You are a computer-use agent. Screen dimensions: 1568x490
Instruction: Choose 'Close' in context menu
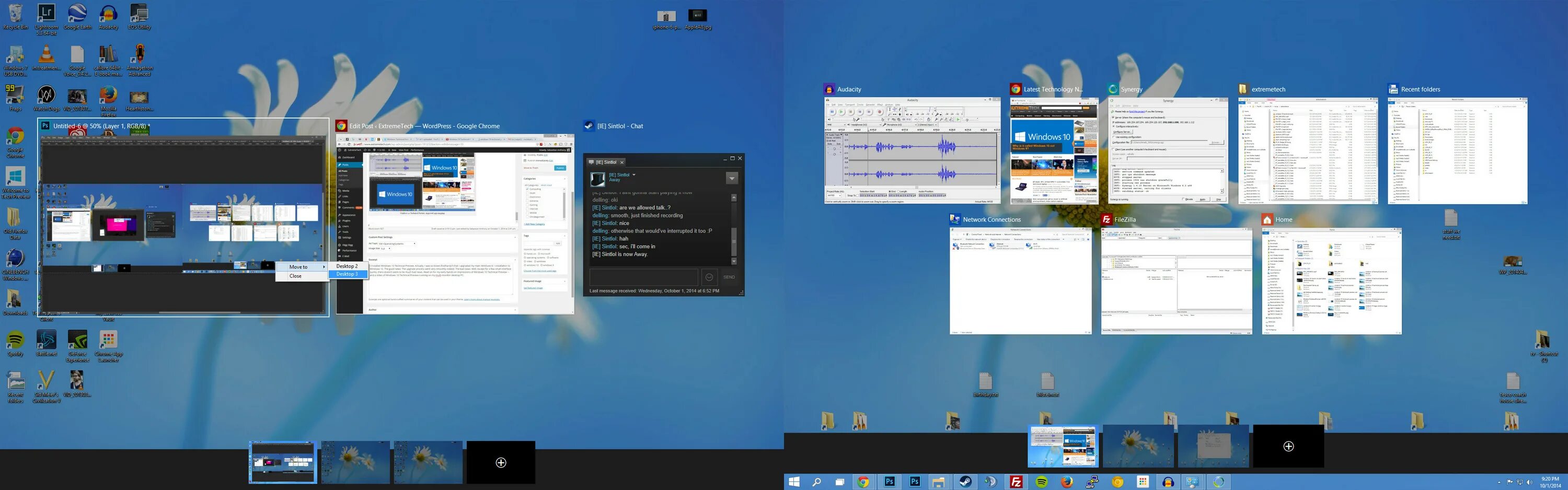[x=301, y=276]
